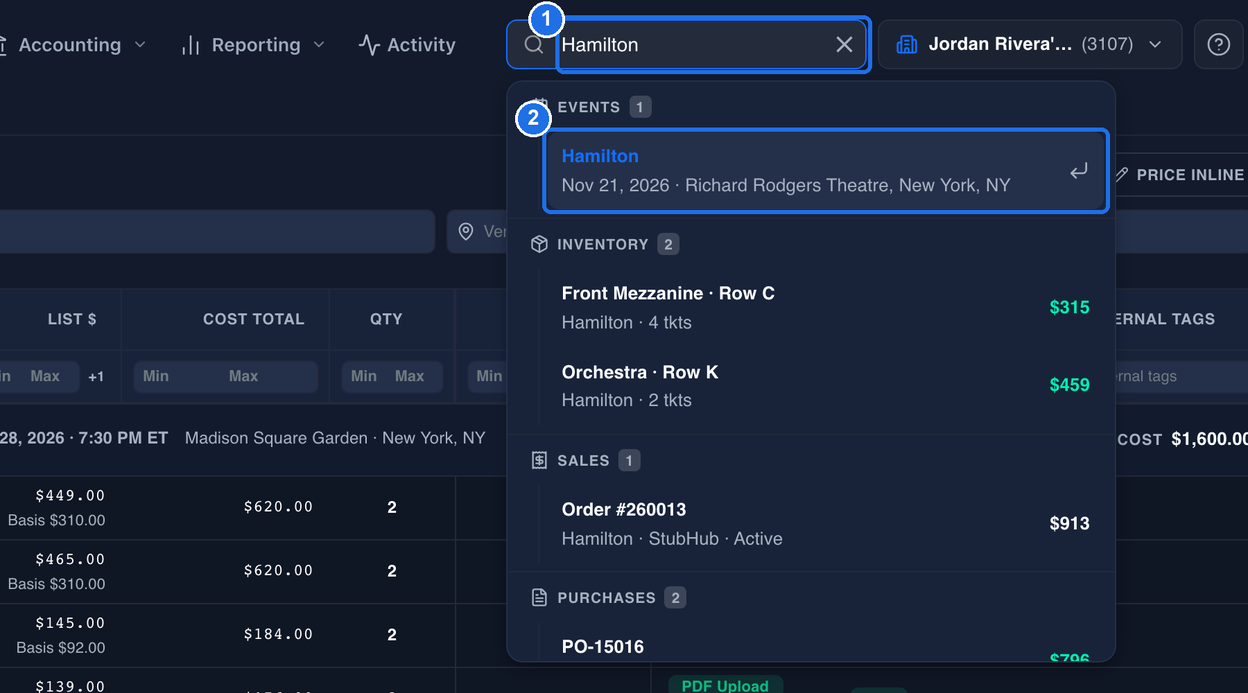Sort by the COST TOTAL column header
1248x693 pixels.
click(x=253, y=319)
